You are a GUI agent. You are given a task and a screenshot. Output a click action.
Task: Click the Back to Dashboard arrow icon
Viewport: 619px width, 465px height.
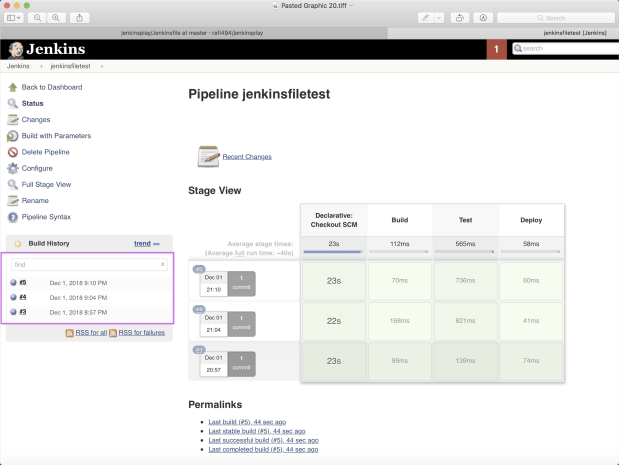[x=13, y=87]
